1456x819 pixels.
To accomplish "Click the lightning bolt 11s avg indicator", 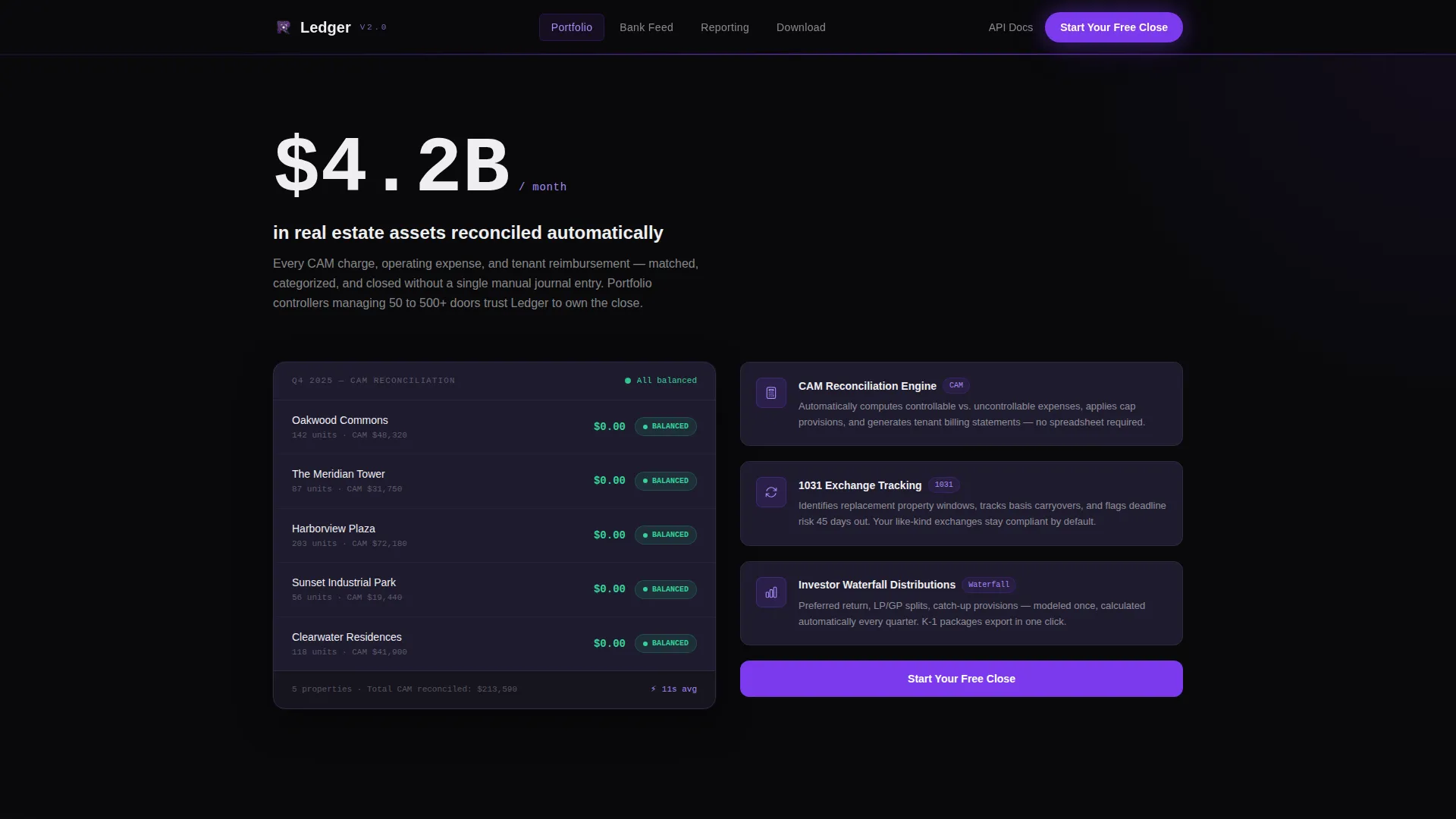I will [673, 689].
